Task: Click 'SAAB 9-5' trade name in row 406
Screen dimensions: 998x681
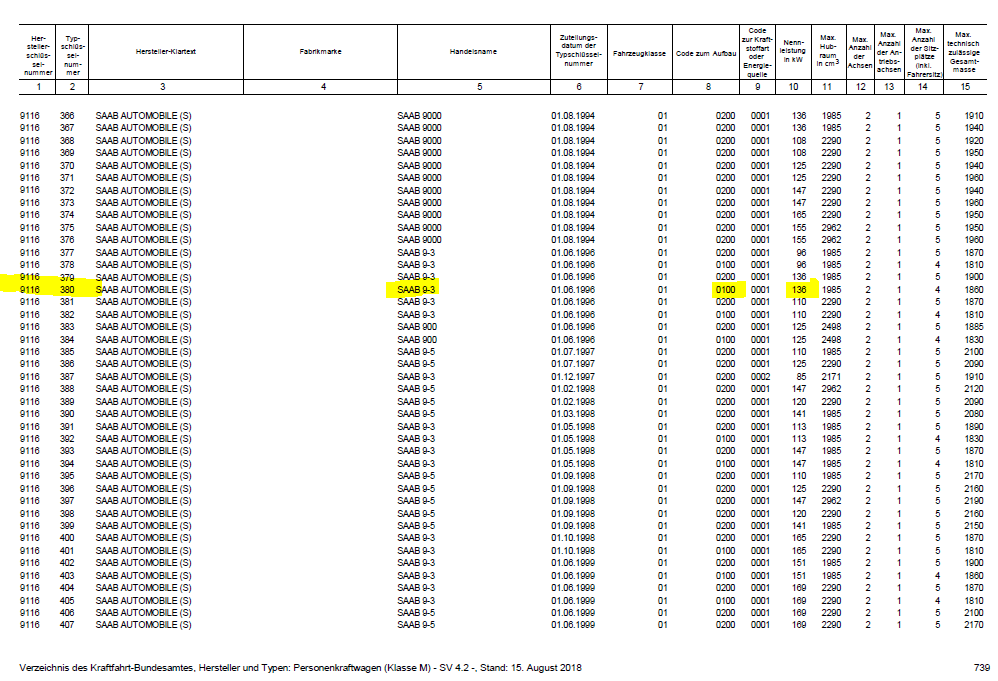Action: click(x=416, y=613)
